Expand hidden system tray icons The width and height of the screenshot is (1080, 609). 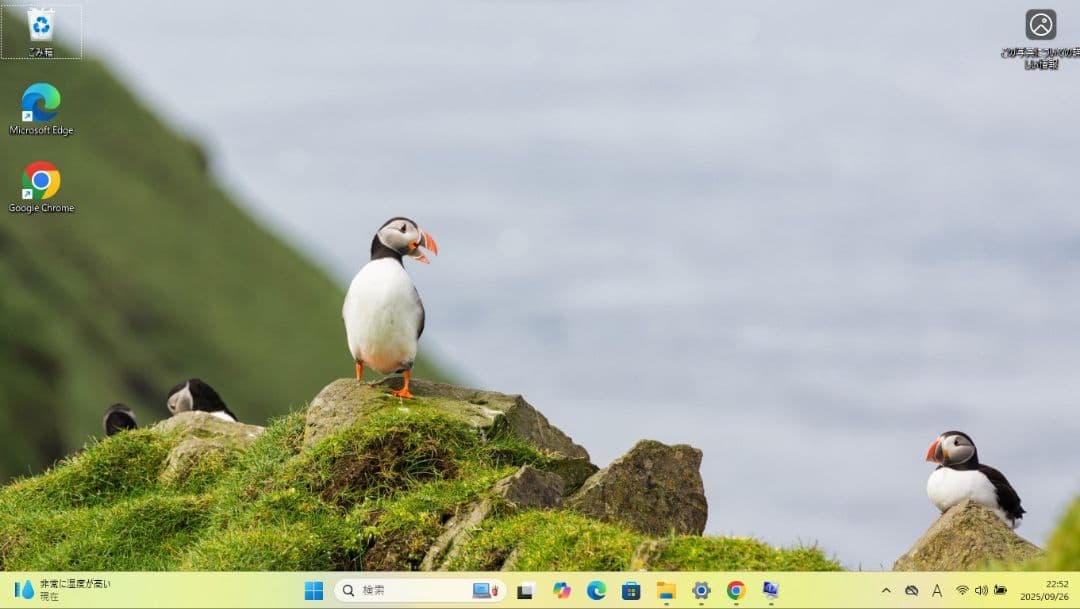point(887,590)
